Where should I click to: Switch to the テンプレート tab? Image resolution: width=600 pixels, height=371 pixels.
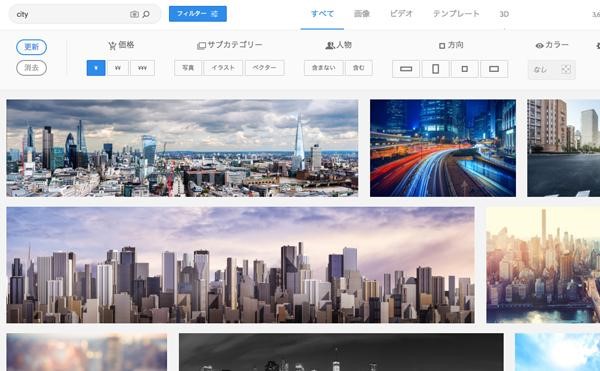click(456, 14)
